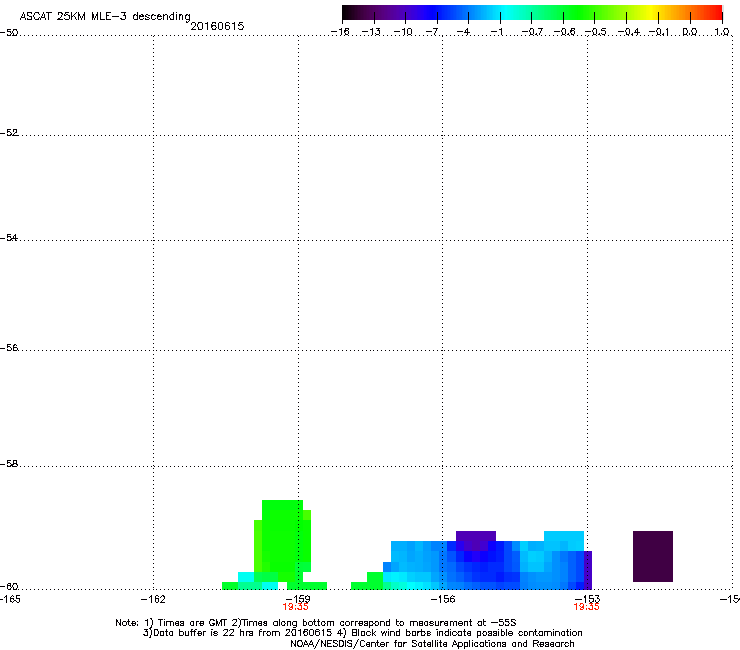740x650 pixels.
Task: Click the -0.6 label on the color scale
Action: tap(564, 32)
